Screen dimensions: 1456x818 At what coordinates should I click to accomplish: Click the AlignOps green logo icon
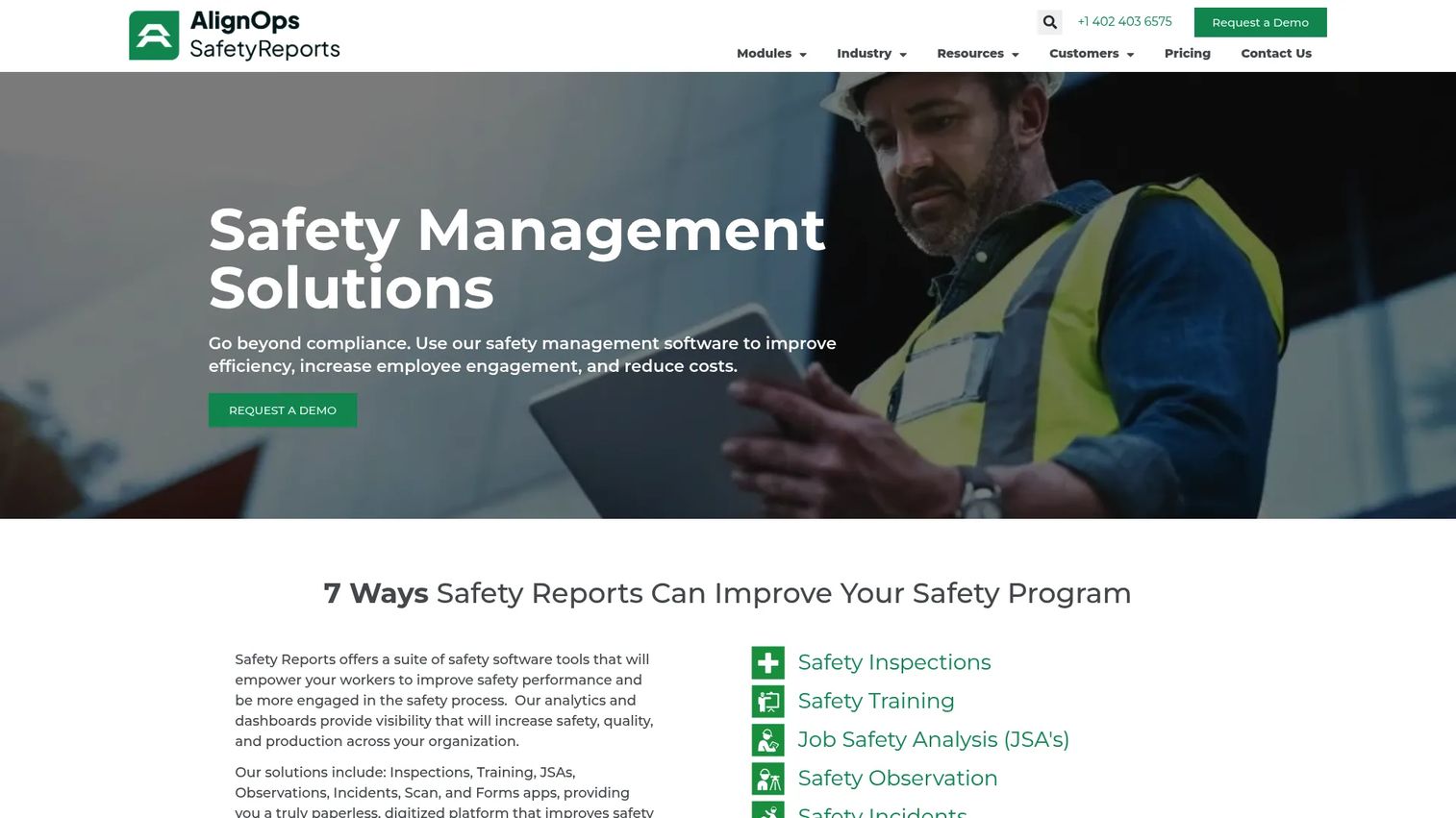[x=154, y=36]
